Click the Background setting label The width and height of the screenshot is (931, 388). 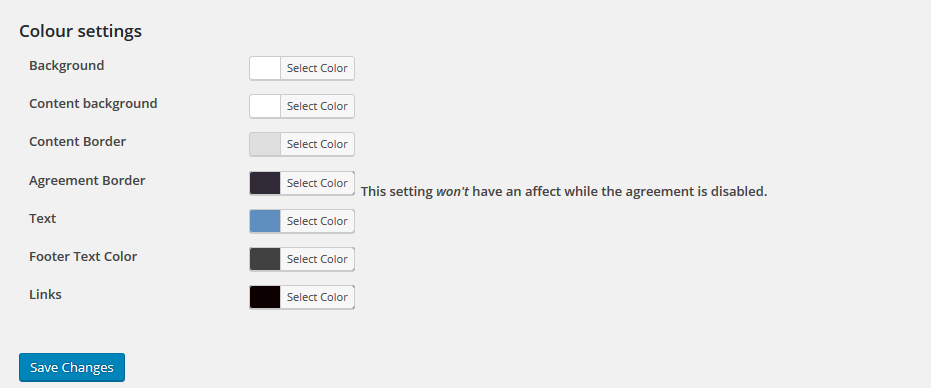click(66, 65)
